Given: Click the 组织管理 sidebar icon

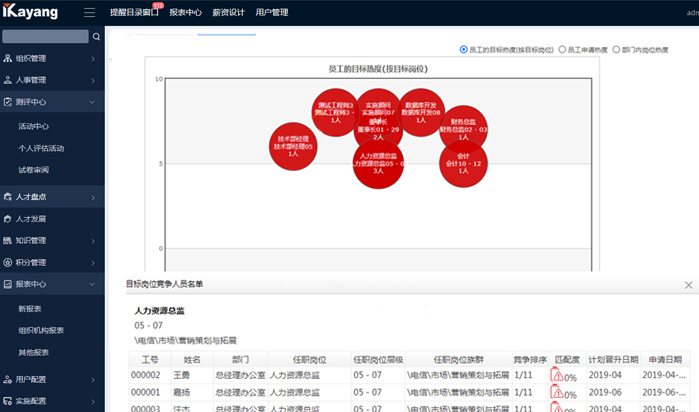Looking at the screenshot, I should (x=8, y=59).
